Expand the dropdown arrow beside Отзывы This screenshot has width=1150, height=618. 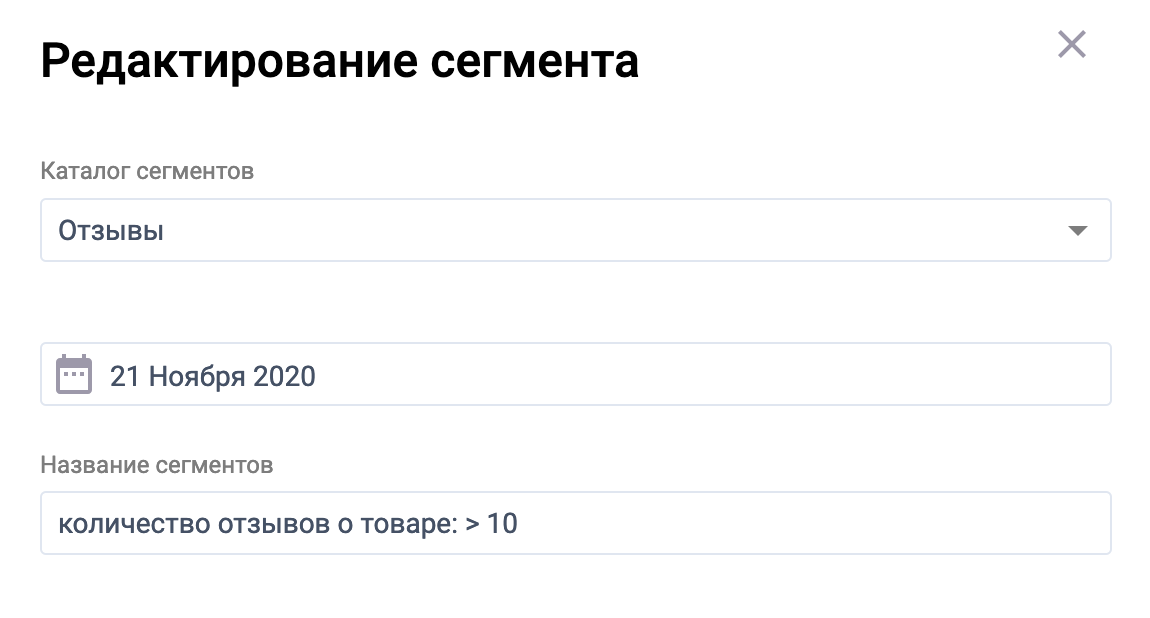[x=1077, y=230]
